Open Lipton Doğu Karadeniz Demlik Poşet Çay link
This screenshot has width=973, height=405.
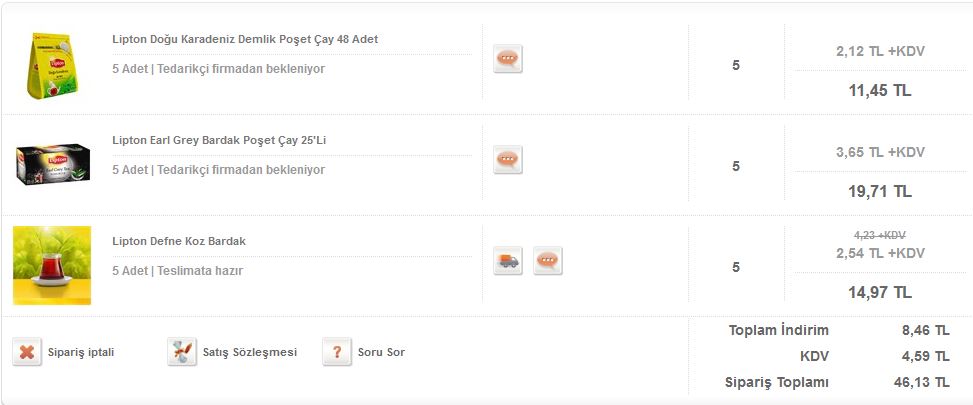245,39
